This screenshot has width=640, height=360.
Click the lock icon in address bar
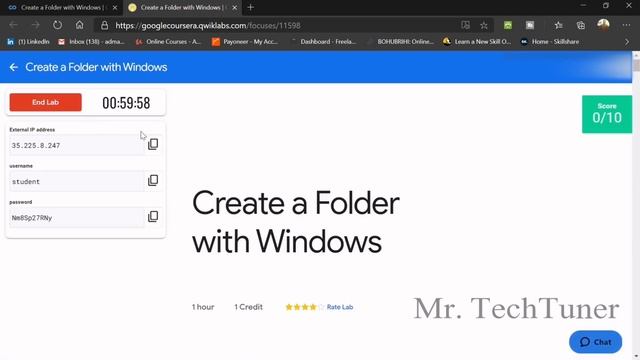104,25
